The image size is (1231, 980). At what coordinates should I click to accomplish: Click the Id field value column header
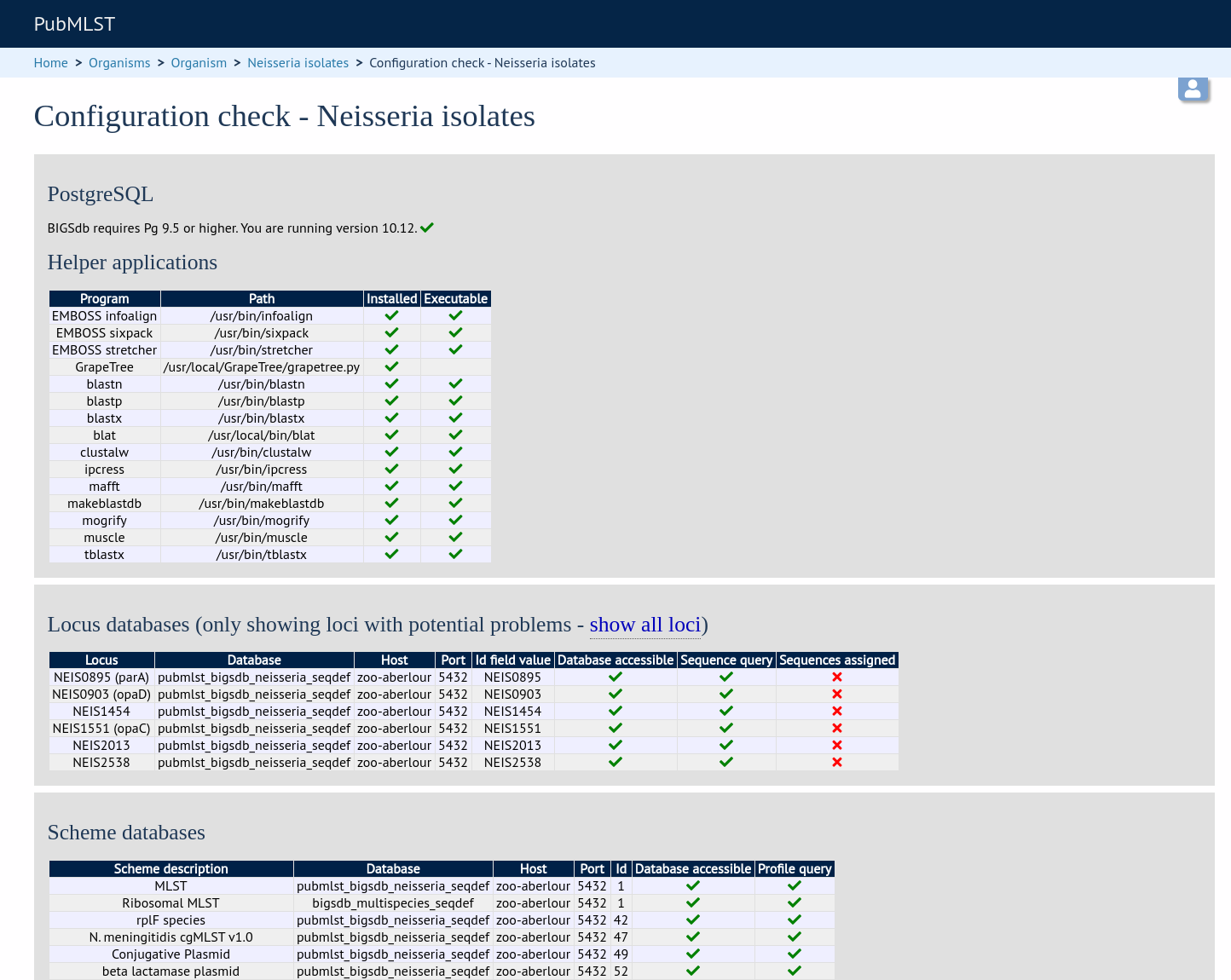pyautogui.click(x=513, y=660)
